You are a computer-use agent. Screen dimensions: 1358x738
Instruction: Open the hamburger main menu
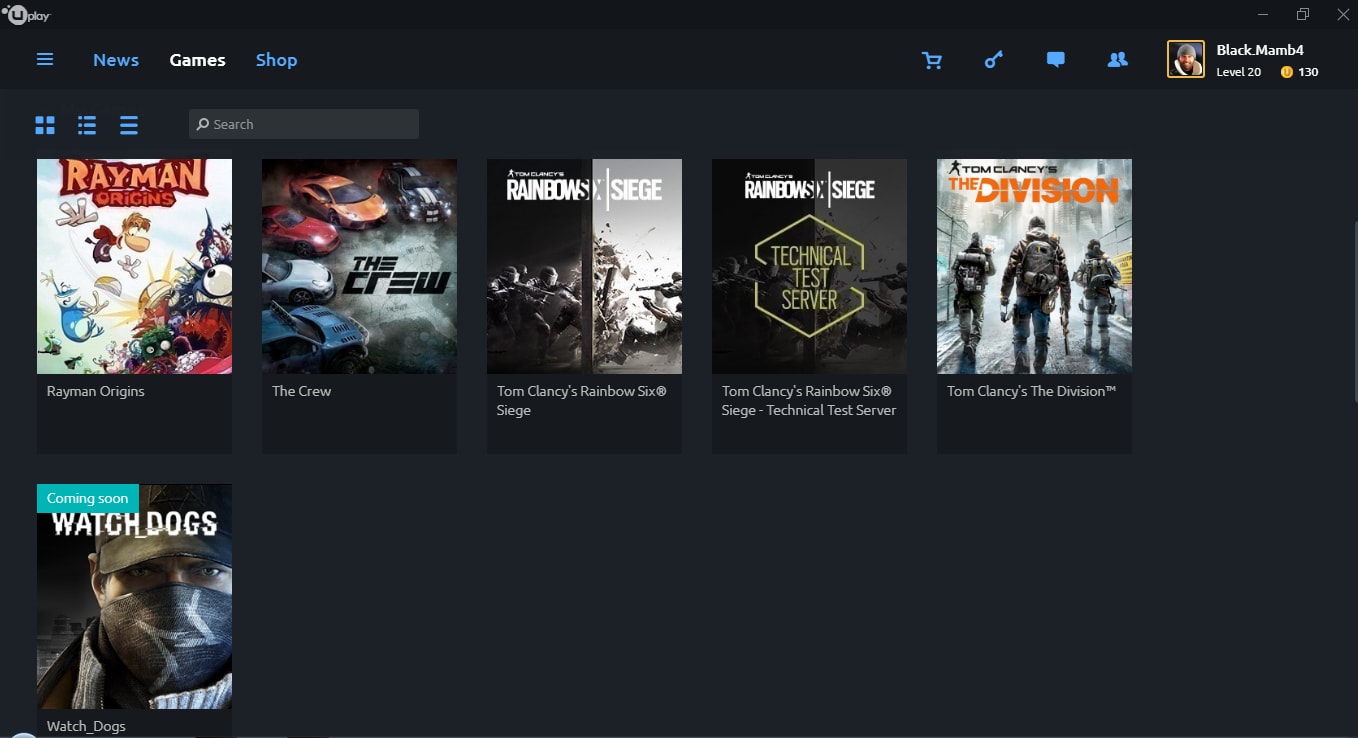45,60
